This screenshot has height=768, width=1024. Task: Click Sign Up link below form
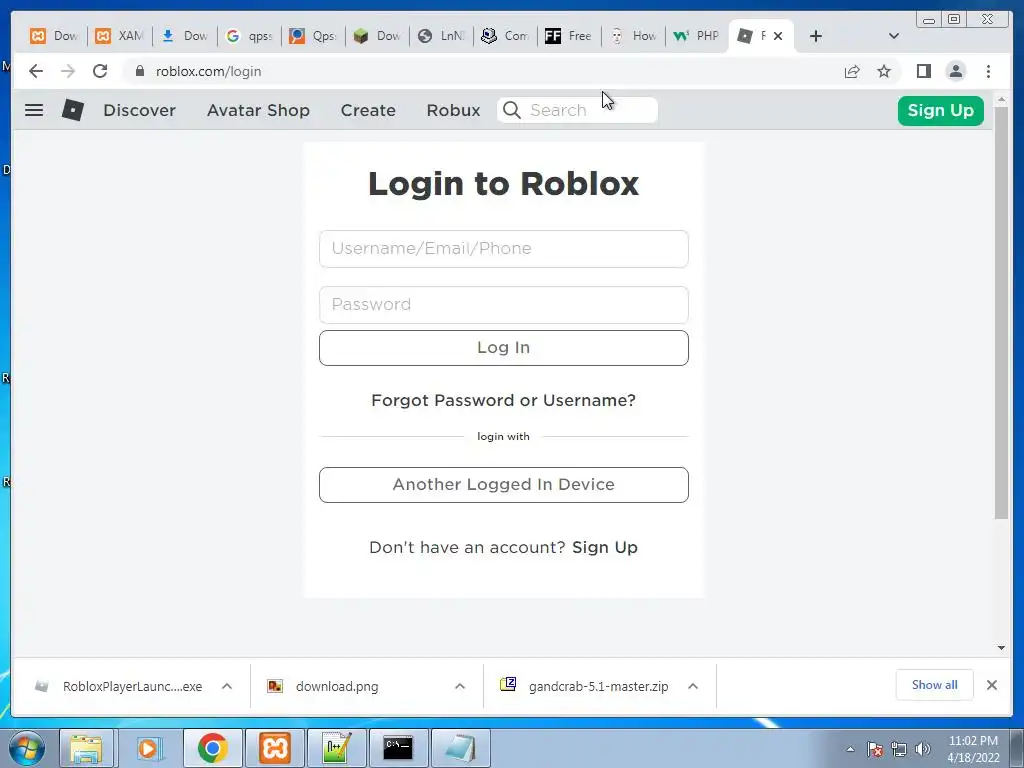tap(605, 547)
